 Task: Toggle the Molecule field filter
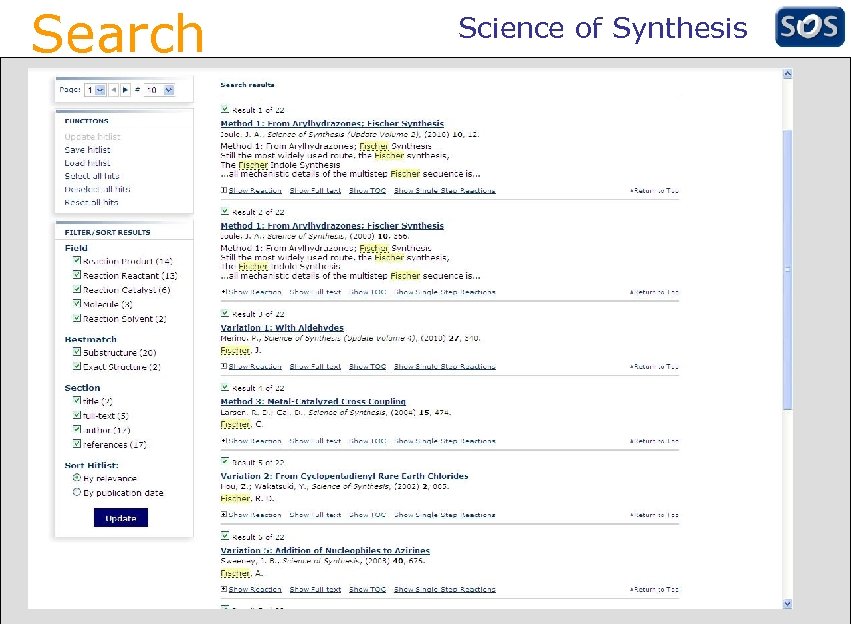point(77,303)
